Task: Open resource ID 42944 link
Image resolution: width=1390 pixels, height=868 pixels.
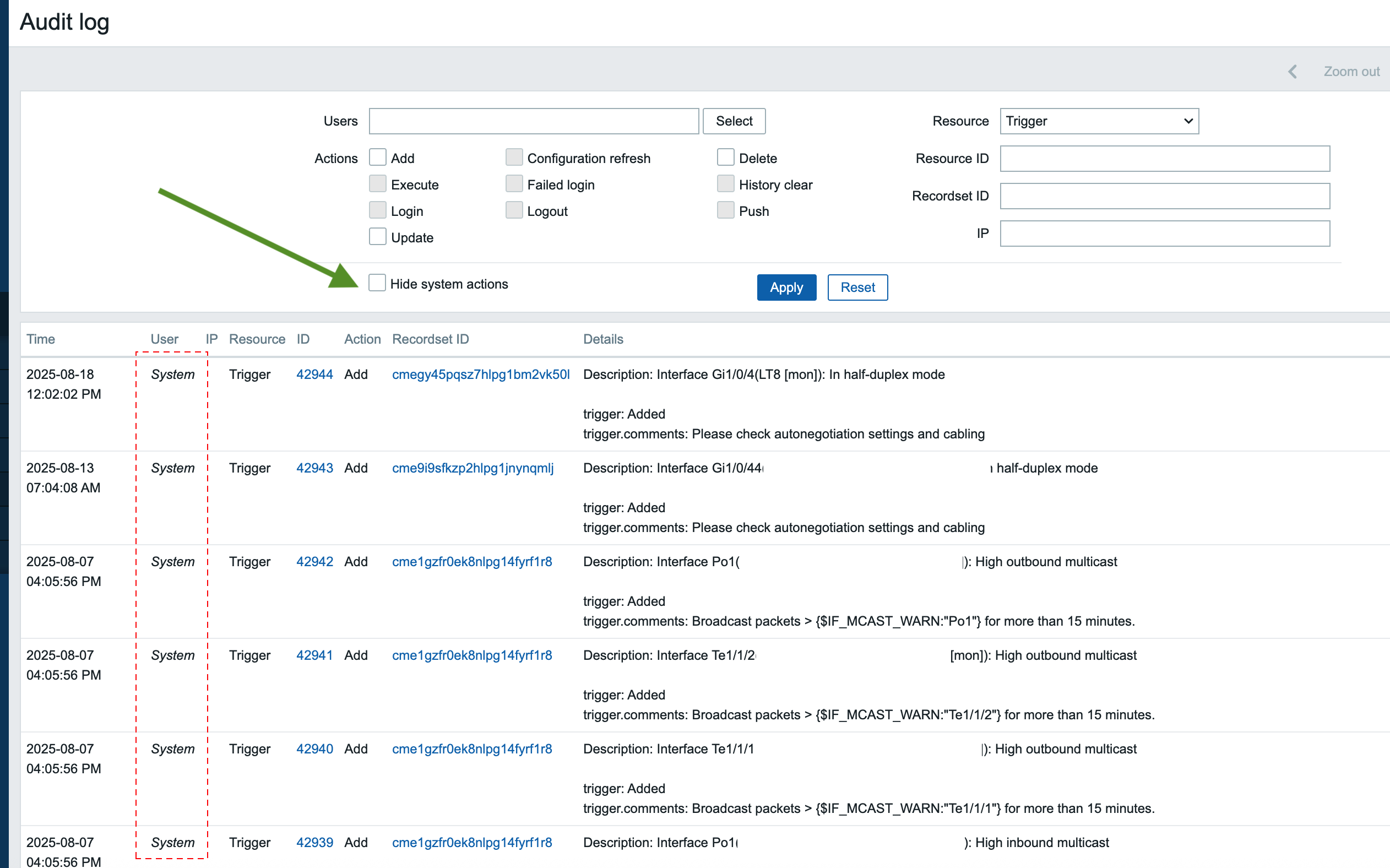Action: pyautogui.click(x=314, y=375)
